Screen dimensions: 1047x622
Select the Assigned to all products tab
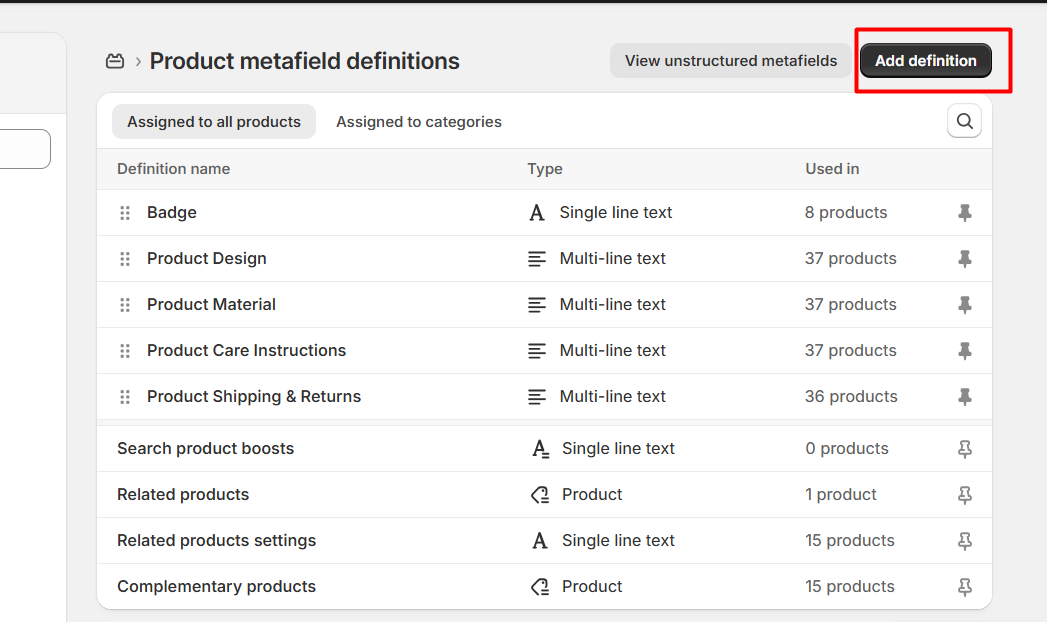(214, 122)
